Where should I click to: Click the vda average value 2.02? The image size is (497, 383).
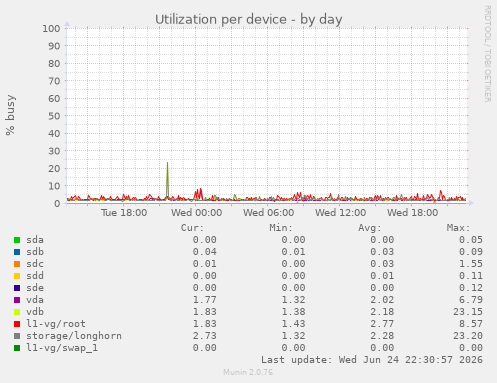(382, 300)
